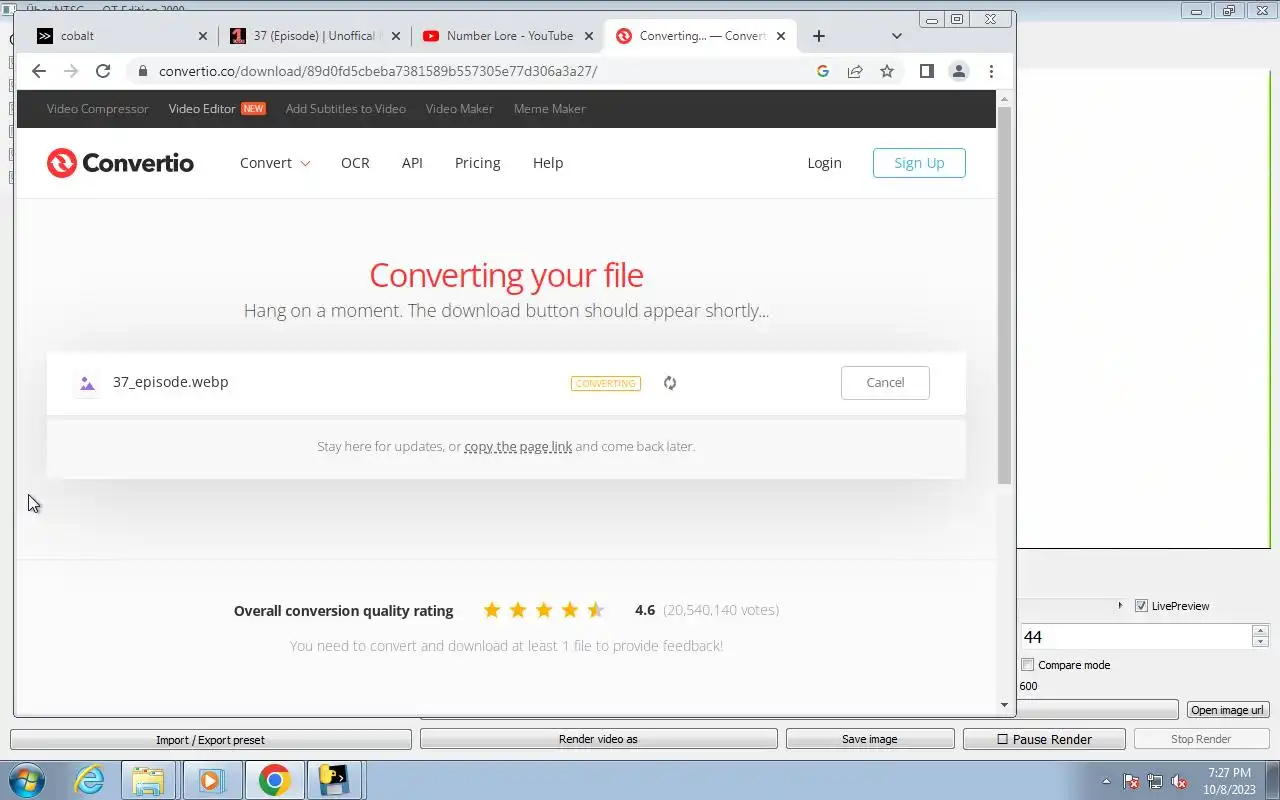Show hidden tray icons arrow
This screenshot has height=800, width=1280.
pyautogui.click(x=1106, y=782)
